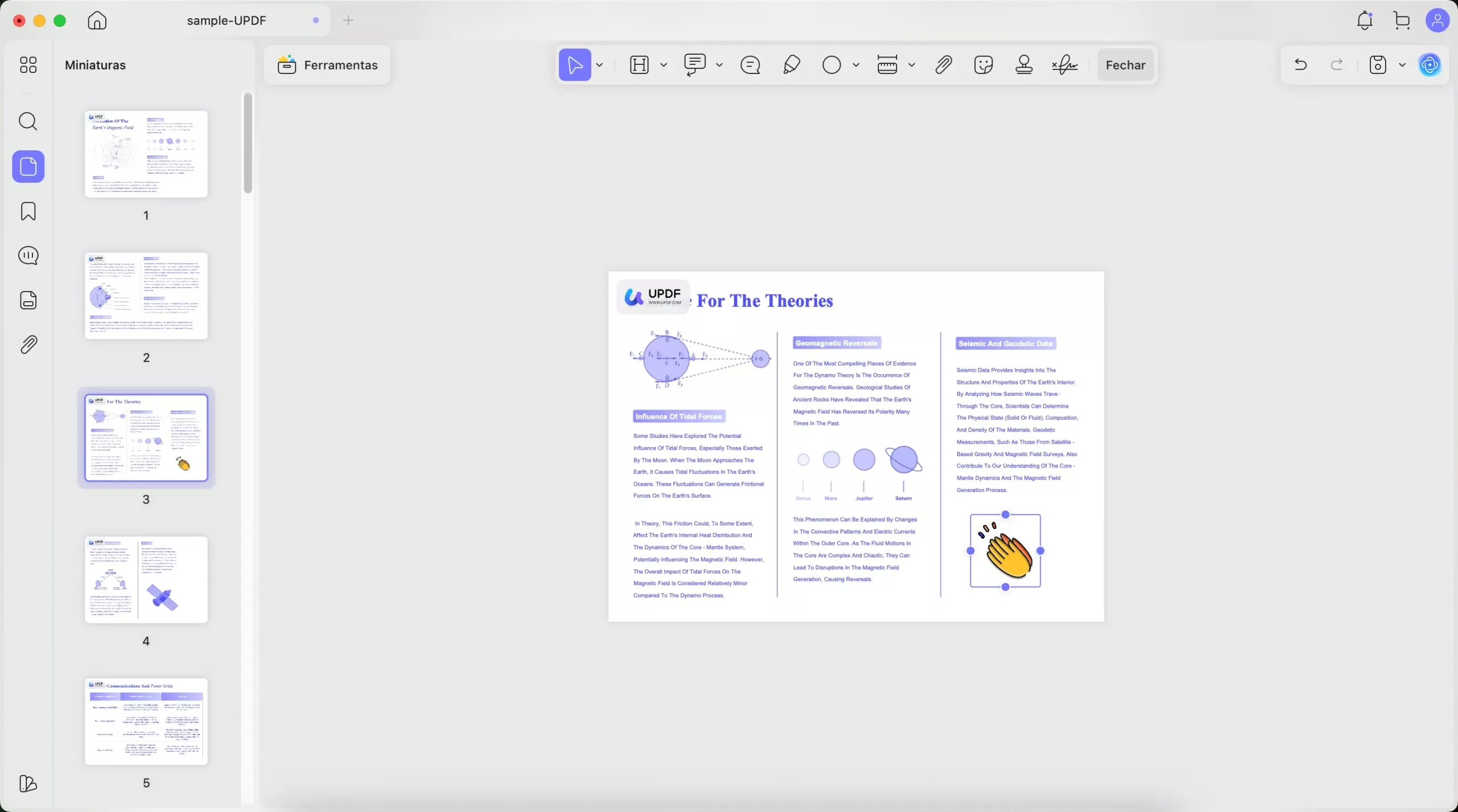Open the bookmarks panel
Image resolution: width=1458 pixels, height=812 pixels.
[28, 211]
